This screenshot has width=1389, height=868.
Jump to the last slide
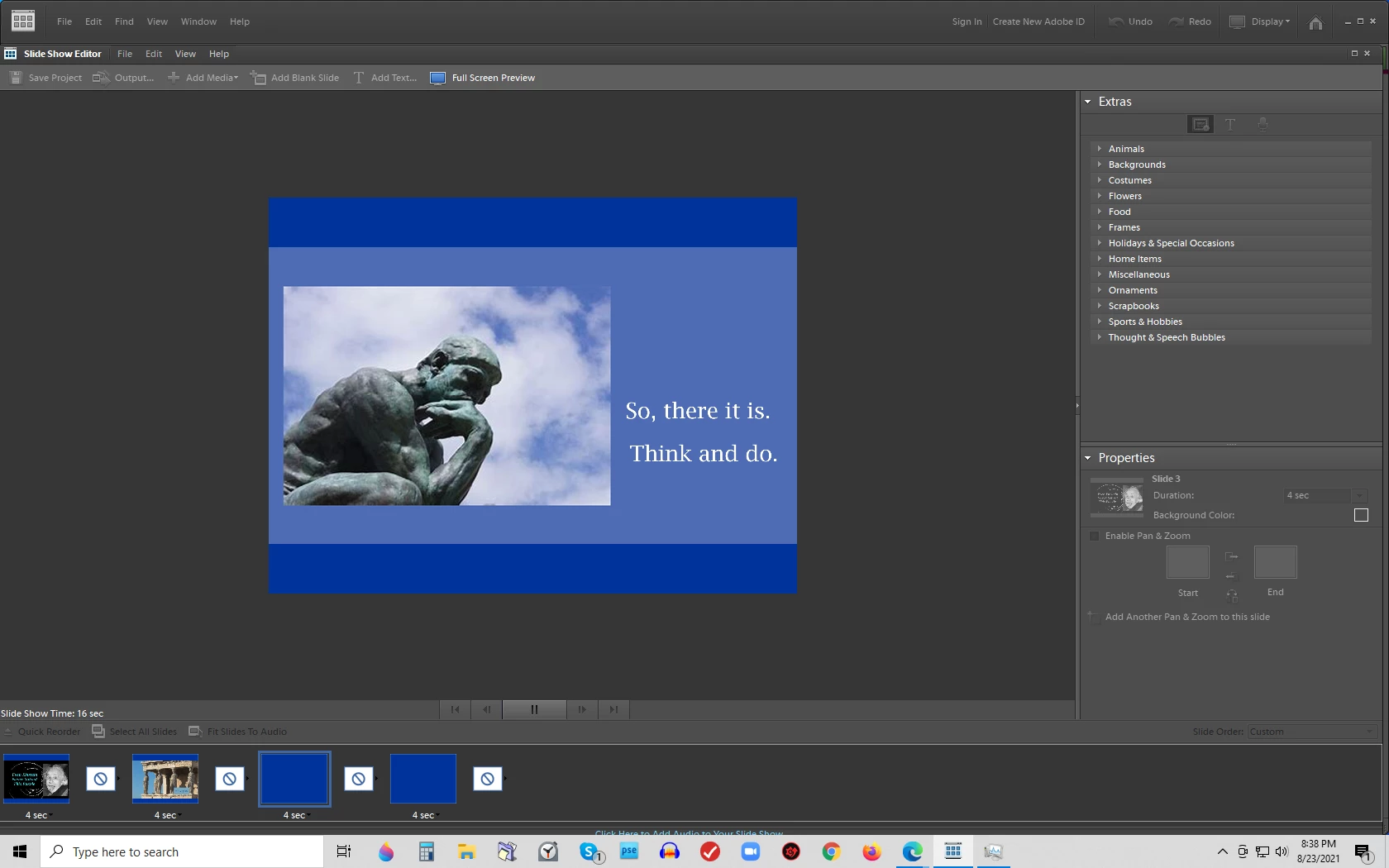tap(613, 709)
